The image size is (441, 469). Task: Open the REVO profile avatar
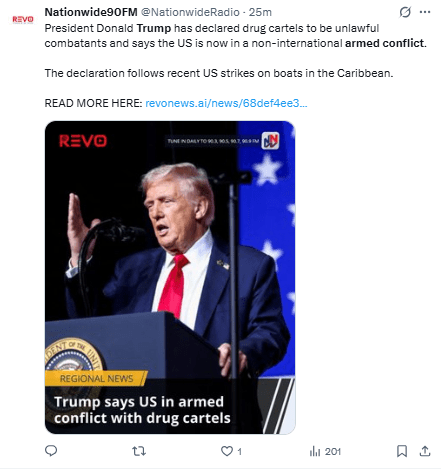point(23,19)
